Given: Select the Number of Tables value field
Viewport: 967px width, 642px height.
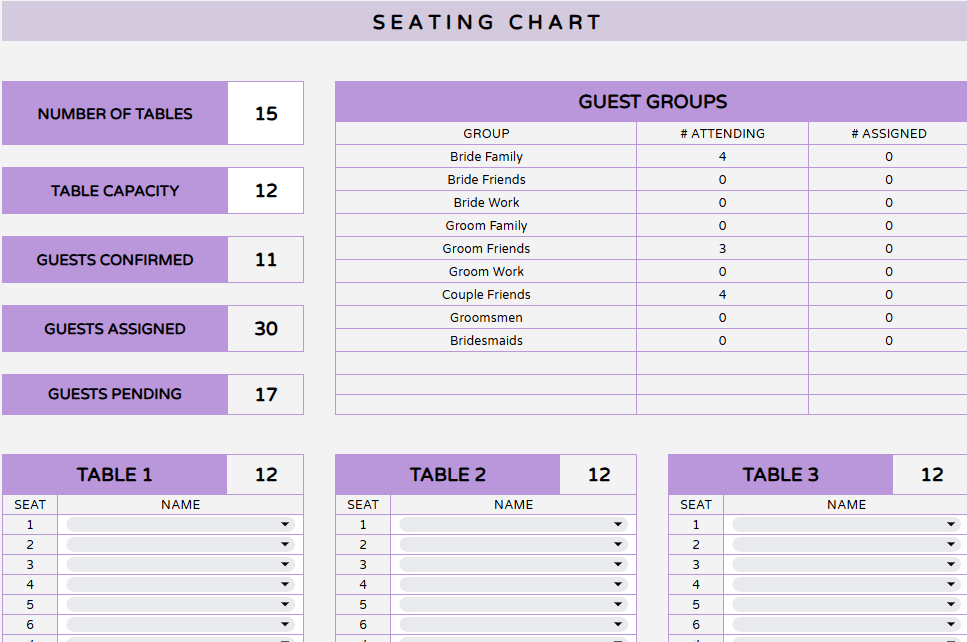Looking at the screenshot, I should point(265,113).
